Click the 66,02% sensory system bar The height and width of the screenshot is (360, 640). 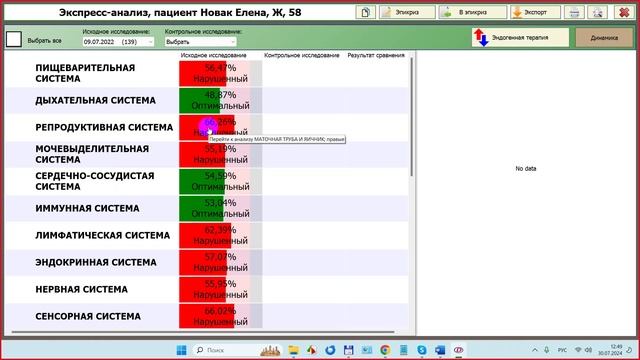pos(220,316)
